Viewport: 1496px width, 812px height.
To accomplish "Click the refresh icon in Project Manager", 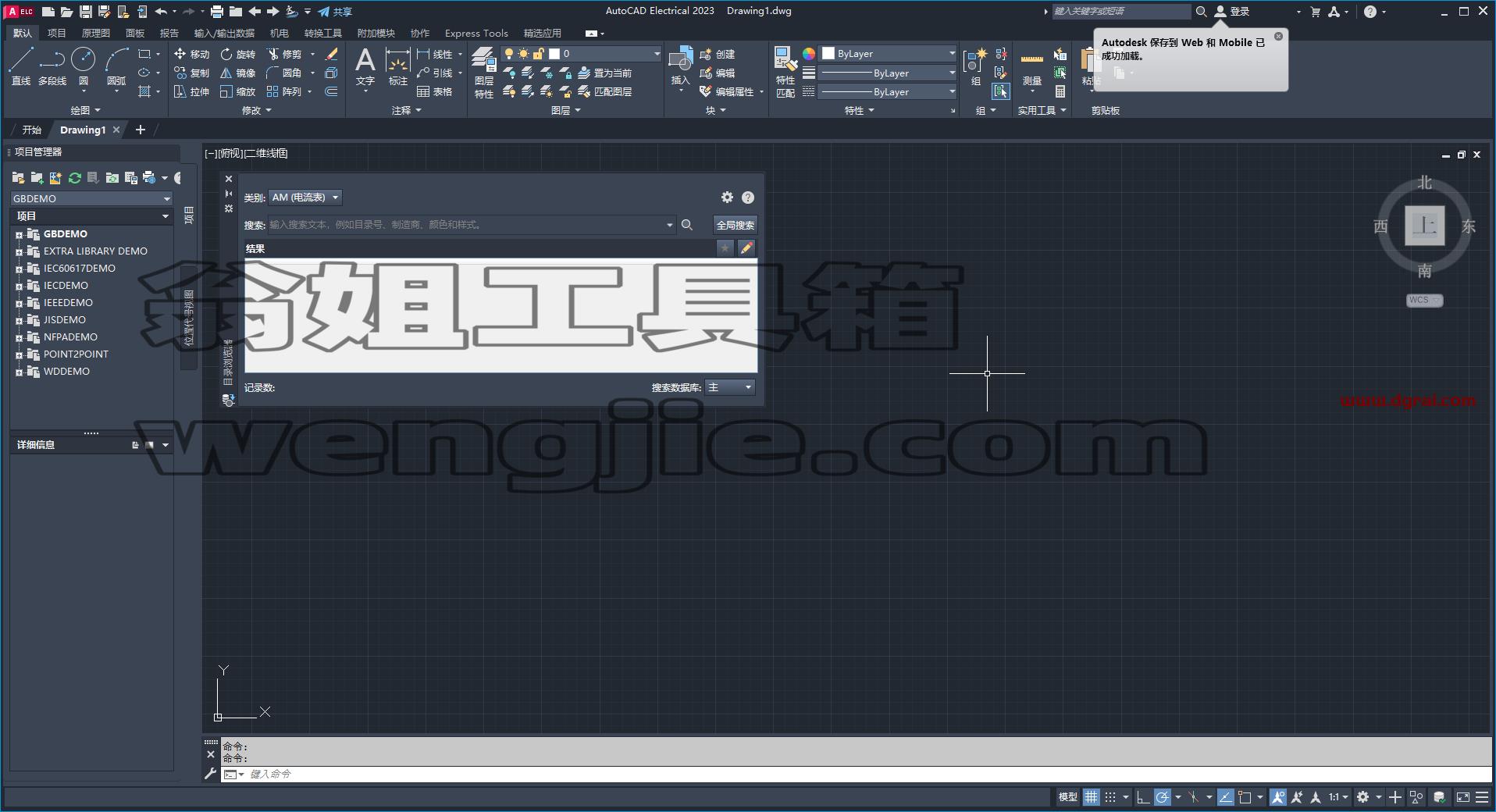I will tap(75, 178).
